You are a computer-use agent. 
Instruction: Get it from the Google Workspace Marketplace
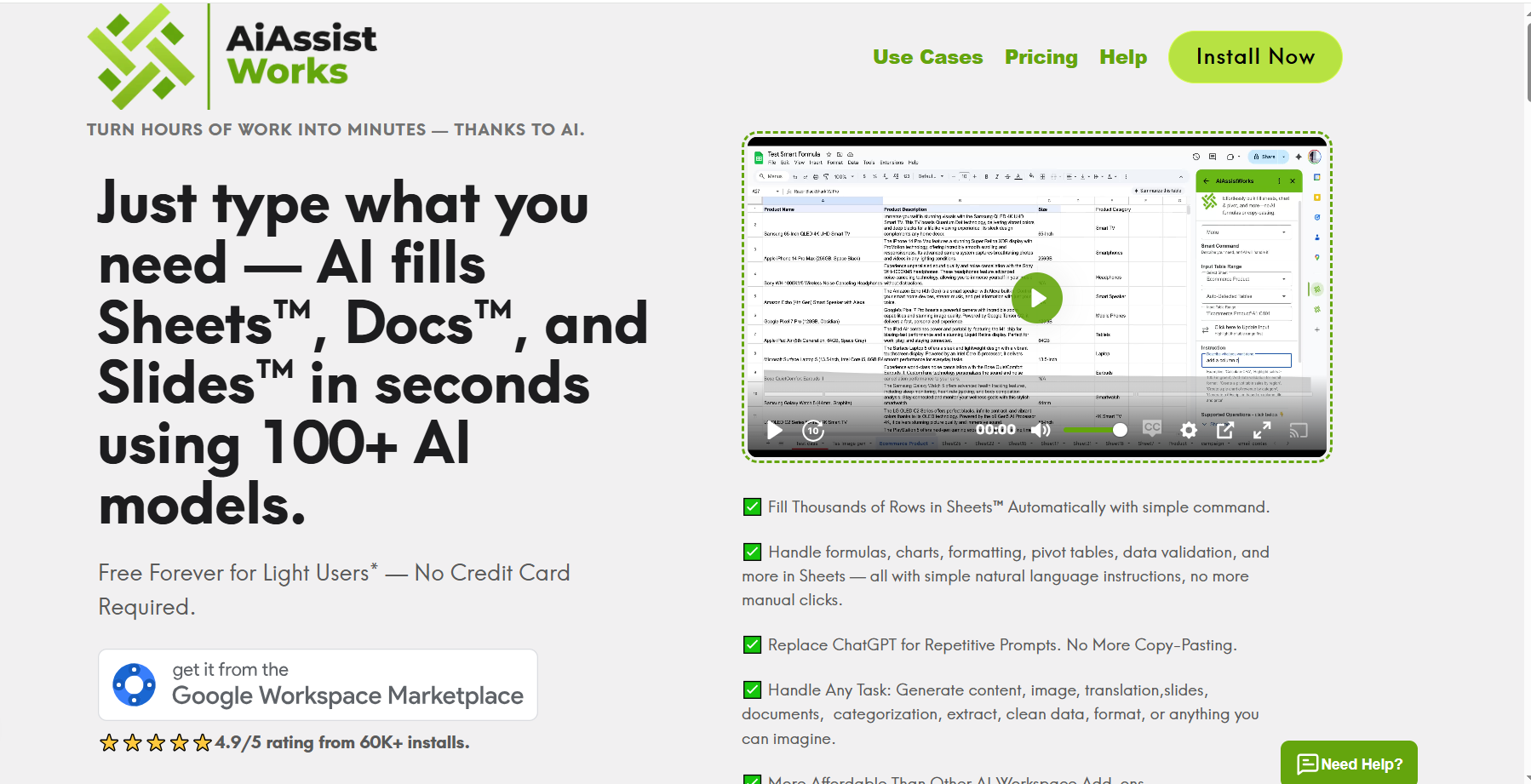click(x=318, y=684)
